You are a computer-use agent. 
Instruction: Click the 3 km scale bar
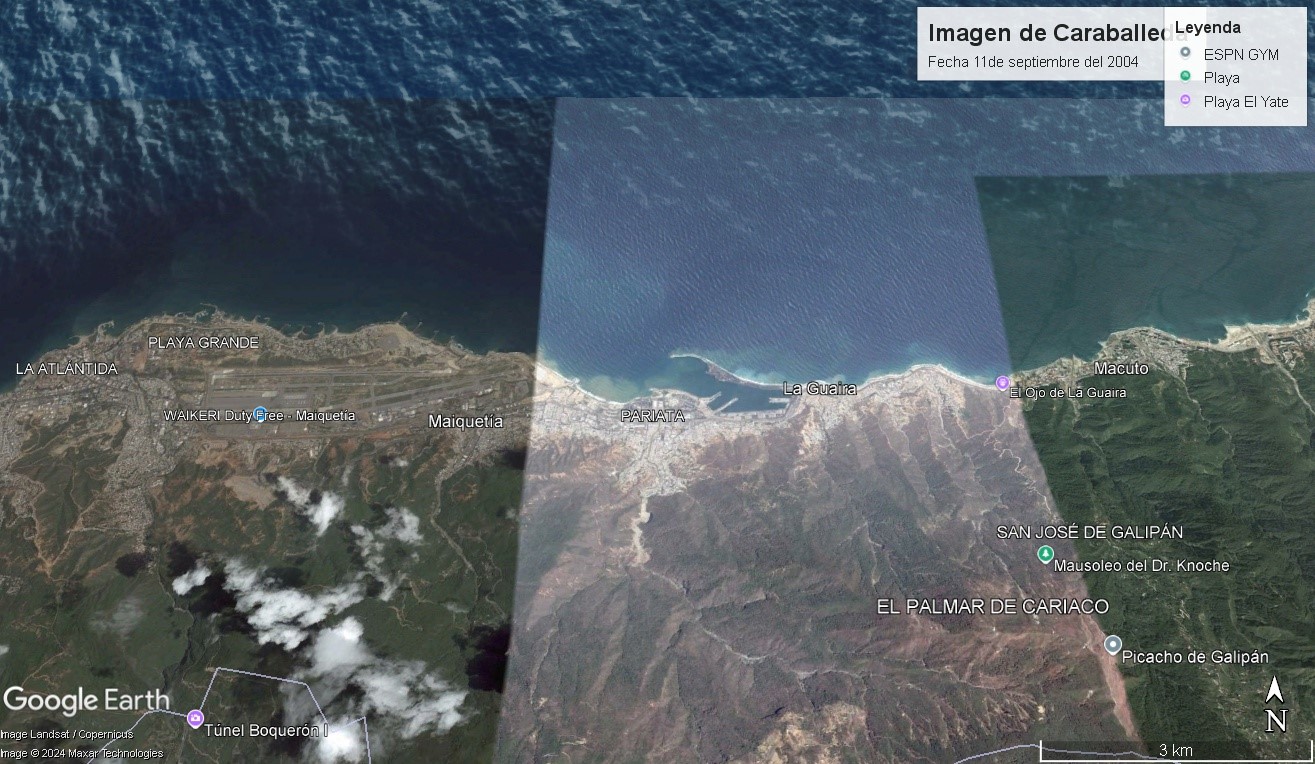pos(1175,751)
